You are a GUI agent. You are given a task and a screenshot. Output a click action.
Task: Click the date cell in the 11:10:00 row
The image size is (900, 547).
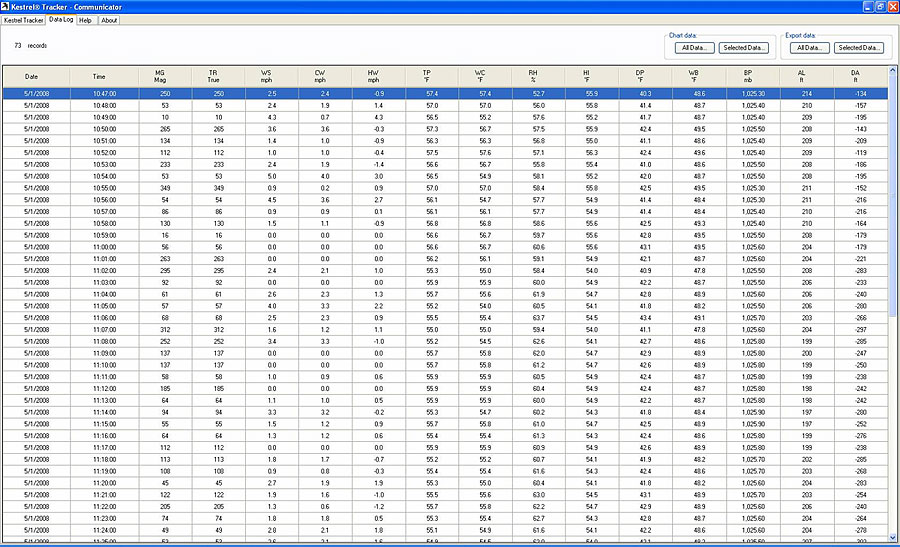tap(37, 365)
